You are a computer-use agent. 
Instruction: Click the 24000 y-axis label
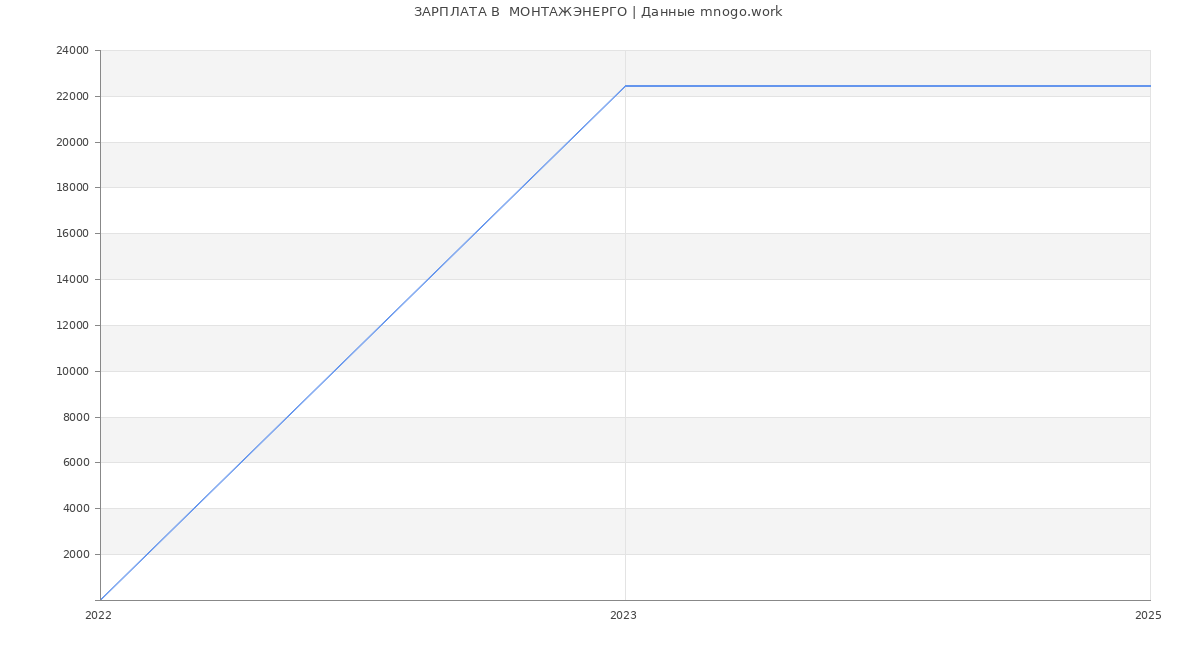click(x=72, y=51)
